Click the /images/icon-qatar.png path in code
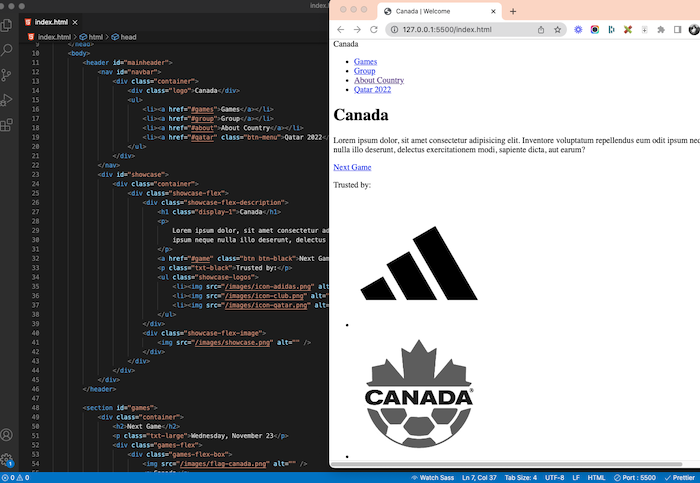700x483 pixels. pos(266,305)
